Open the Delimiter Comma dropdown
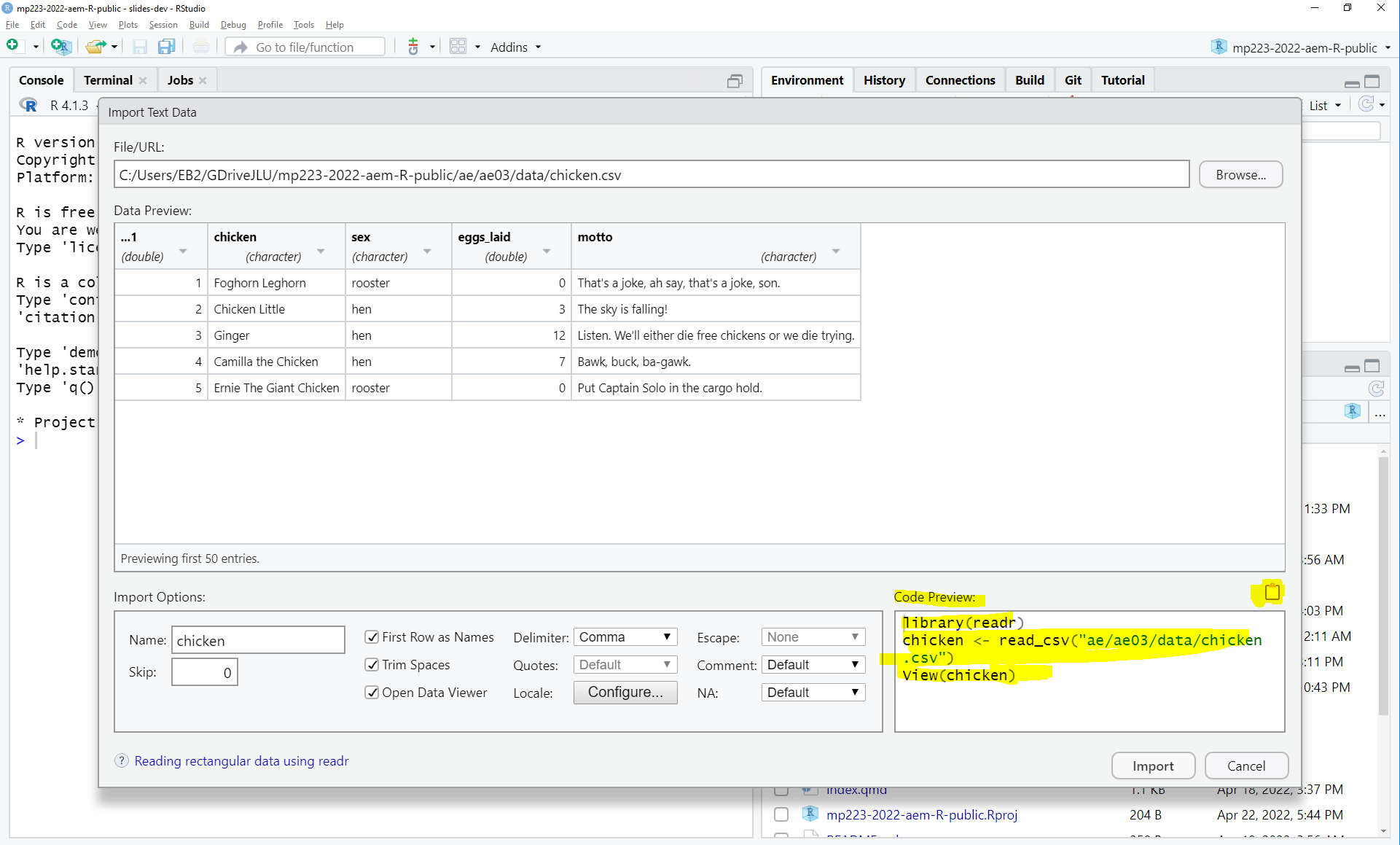1400x845 pixels. click(625, 636)
